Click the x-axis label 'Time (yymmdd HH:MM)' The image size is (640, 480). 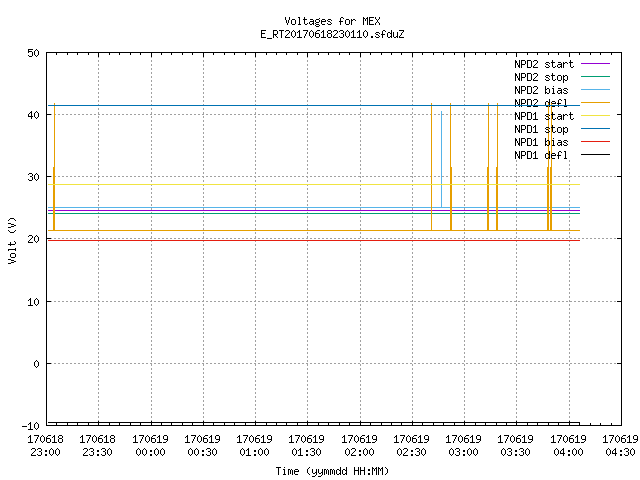click(x=332, y=471)
